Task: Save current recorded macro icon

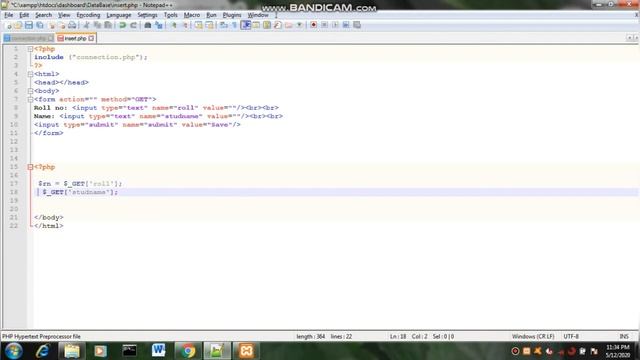Action: 357,25
